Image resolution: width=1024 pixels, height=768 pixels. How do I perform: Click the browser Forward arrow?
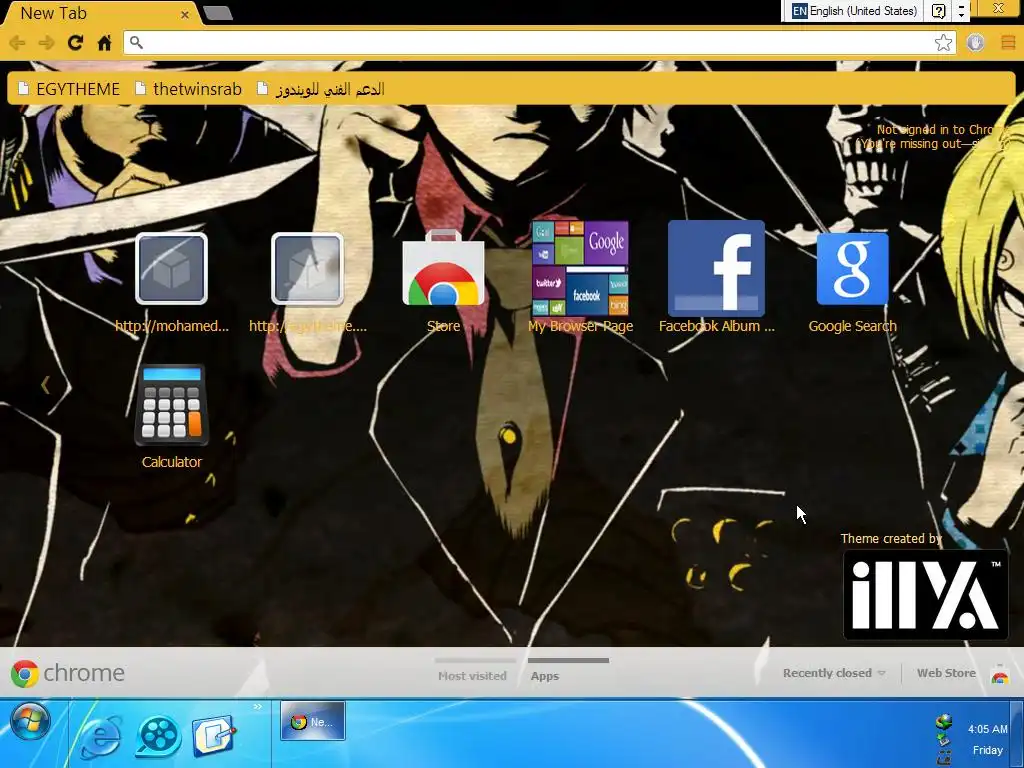click(46, 42)
